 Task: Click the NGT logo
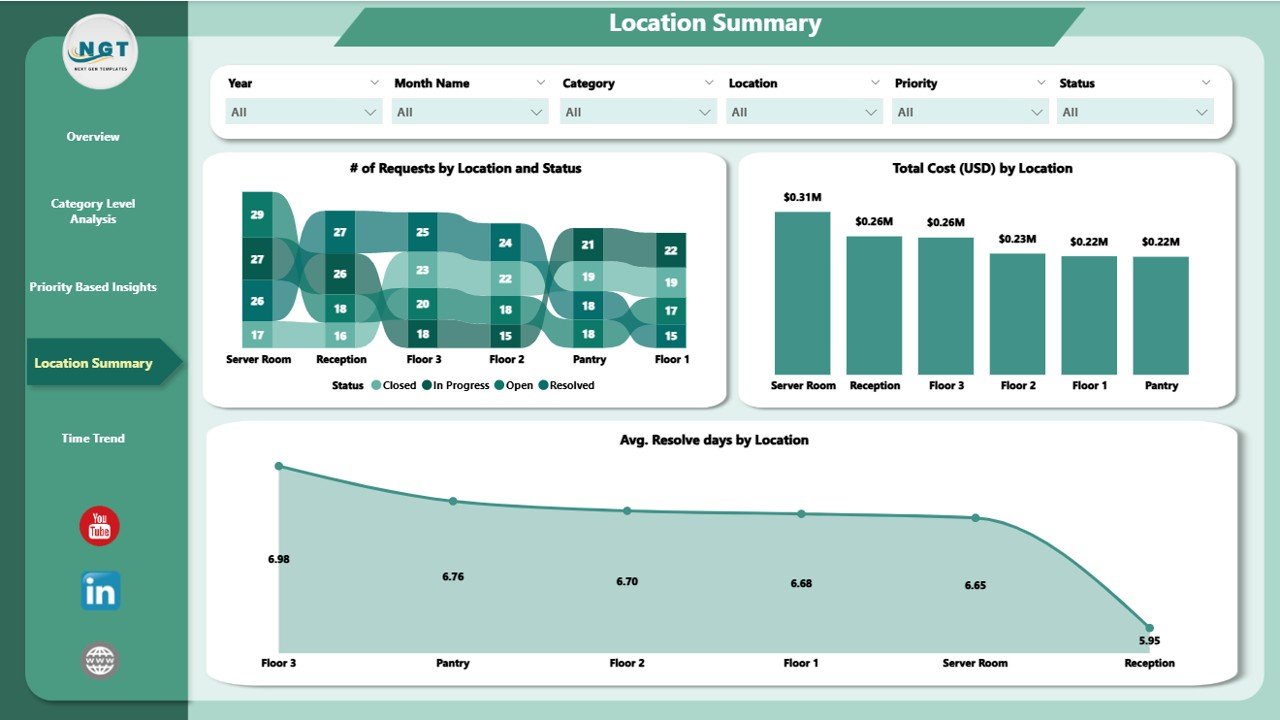point(100,51)
